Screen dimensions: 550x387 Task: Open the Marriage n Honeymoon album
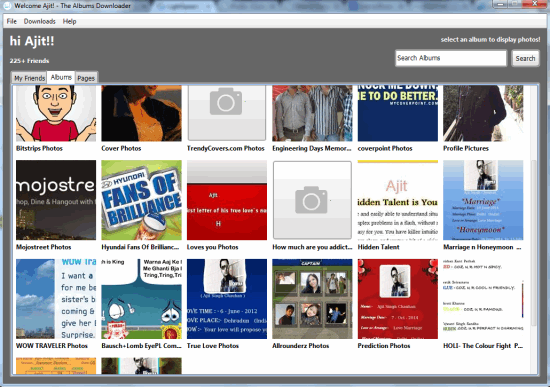483,200
